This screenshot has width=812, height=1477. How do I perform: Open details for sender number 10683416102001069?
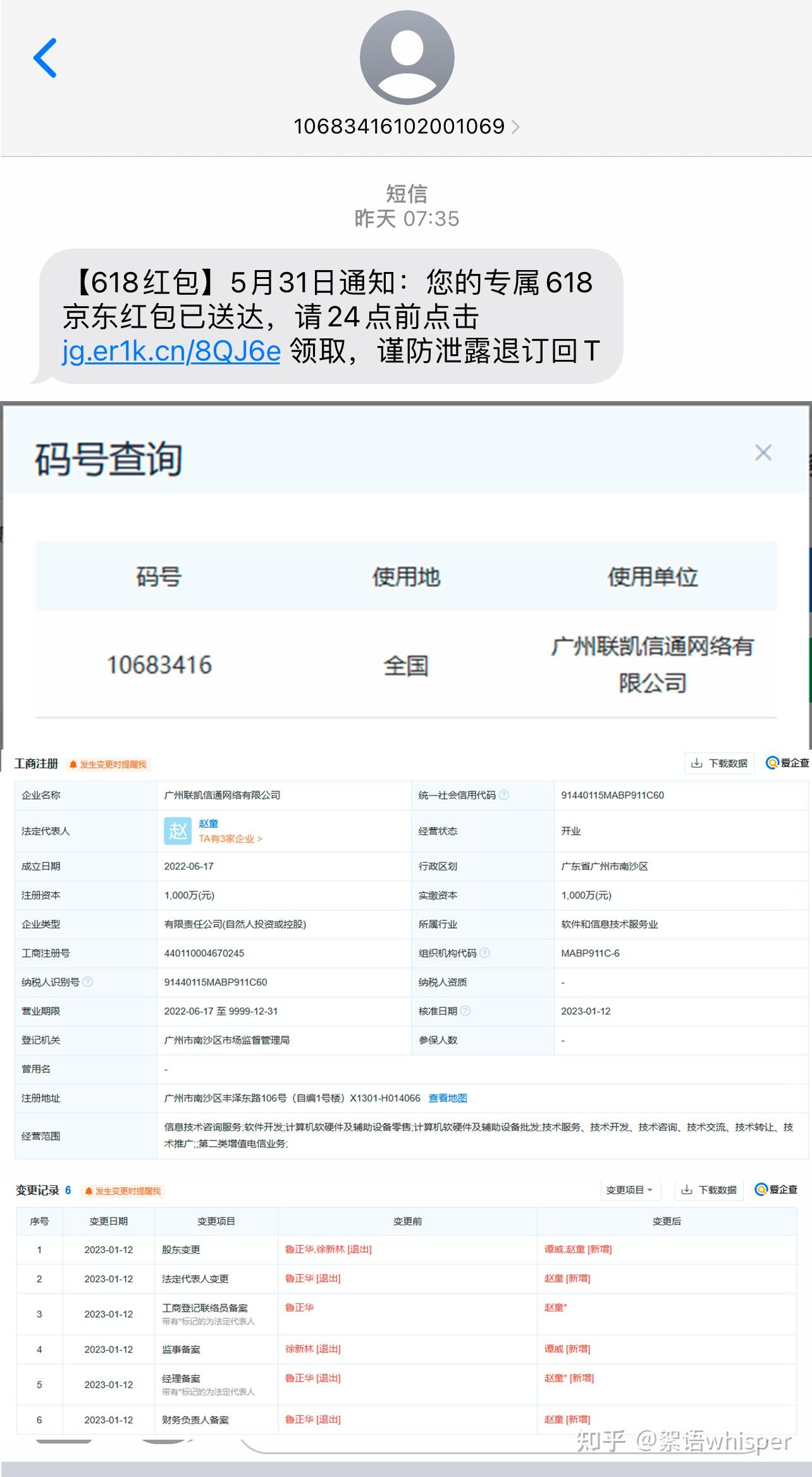(x=406, y=127)
